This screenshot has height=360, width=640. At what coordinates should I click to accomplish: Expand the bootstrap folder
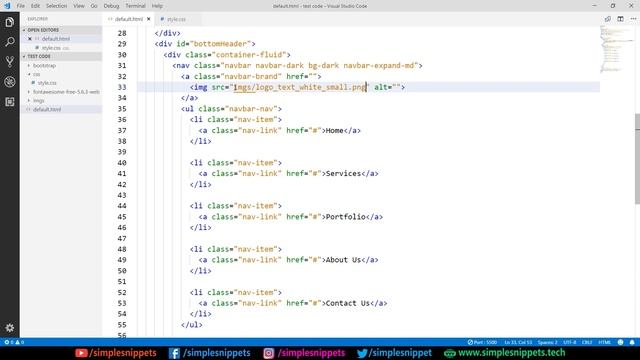click(x=44, y=65)
